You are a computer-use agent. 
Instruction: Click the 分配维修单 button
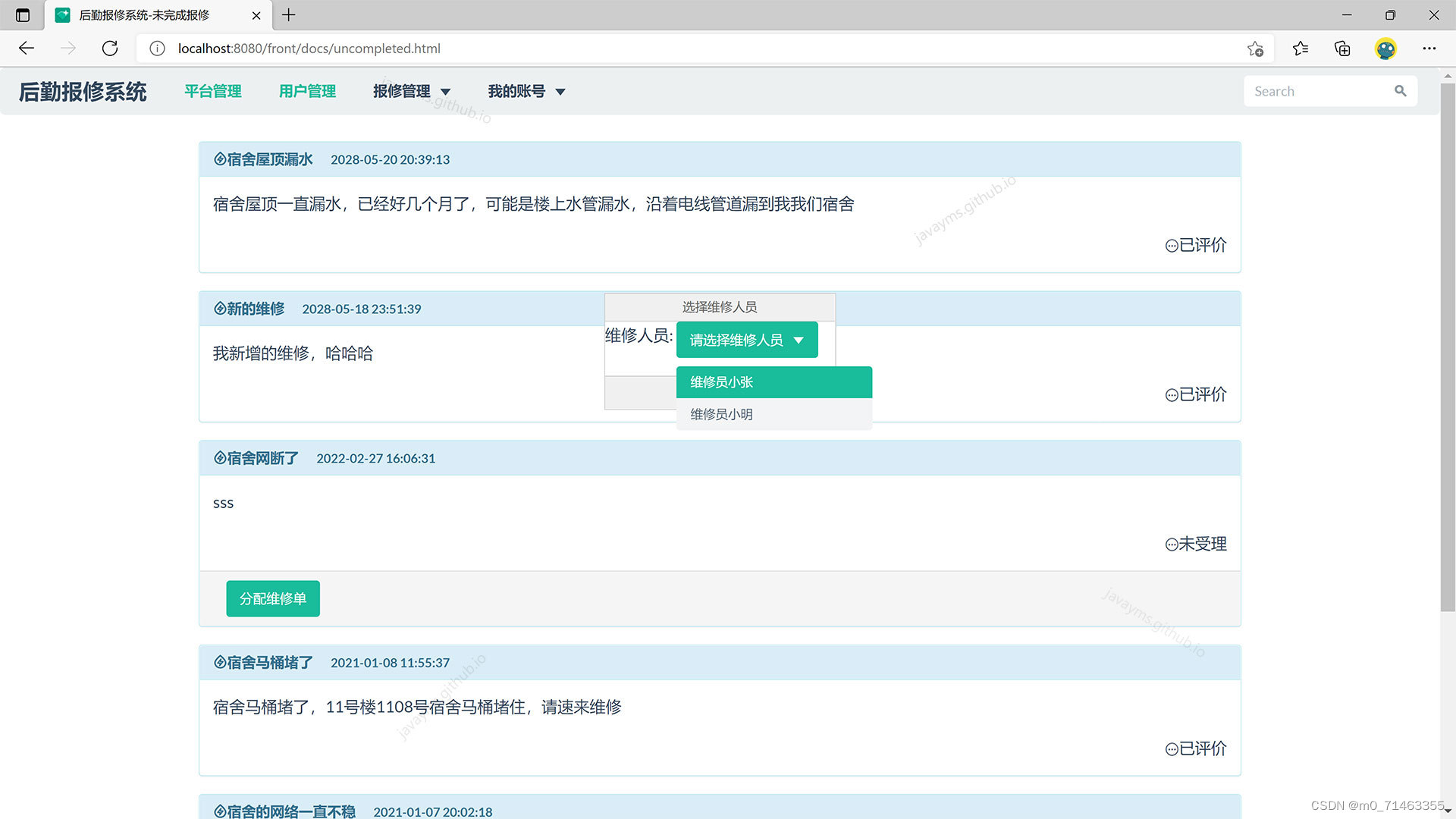[x=272, y=598]
